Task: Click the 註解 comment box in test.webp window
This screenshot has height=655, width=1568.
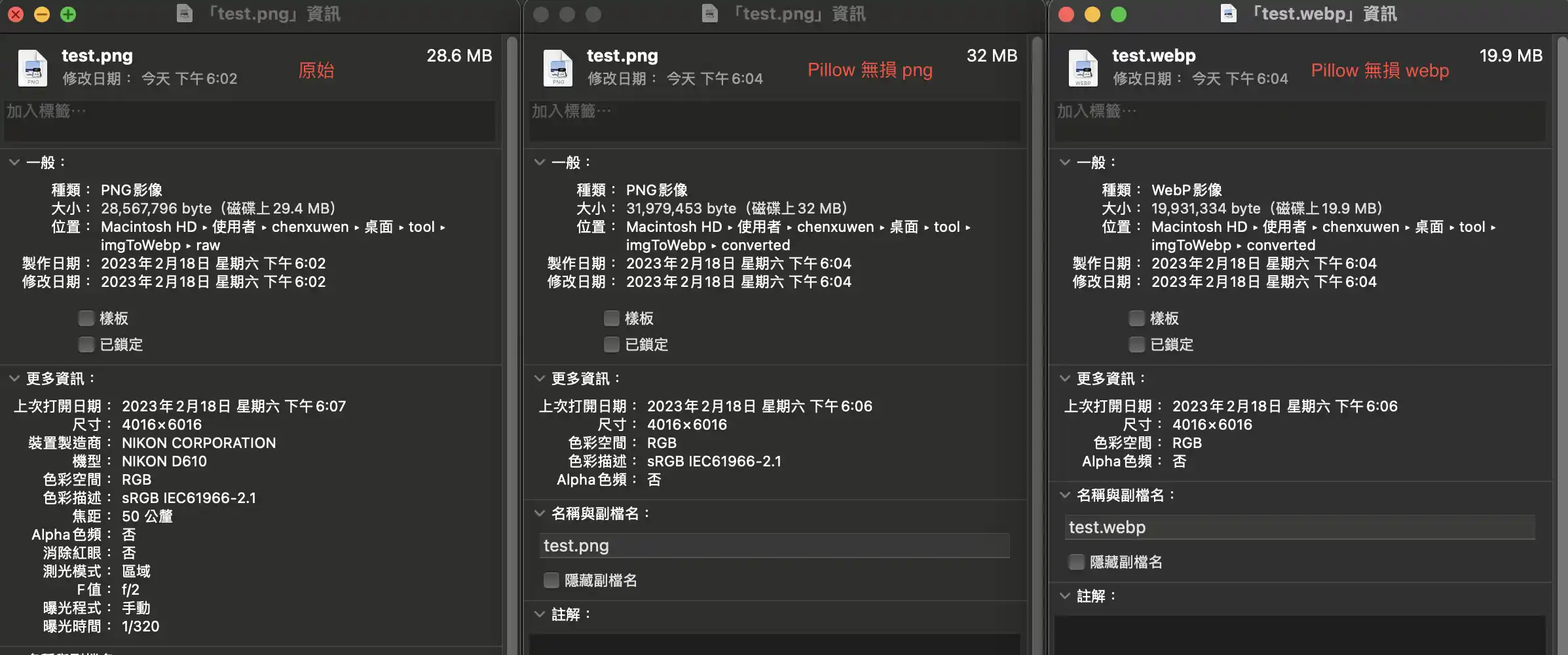Action: (x=1300, y=635)
